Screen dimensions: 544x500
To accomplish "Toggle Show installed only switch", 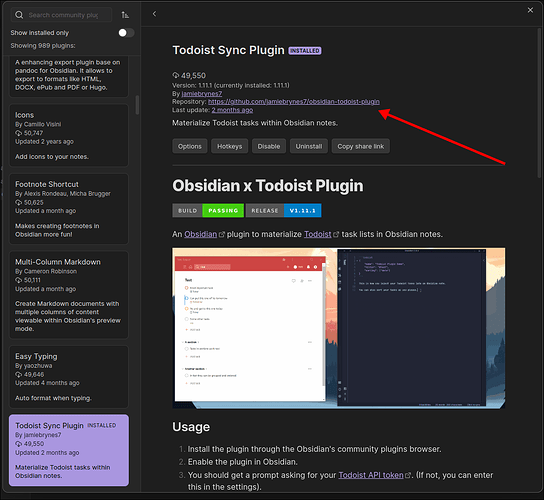I will 126,33.
